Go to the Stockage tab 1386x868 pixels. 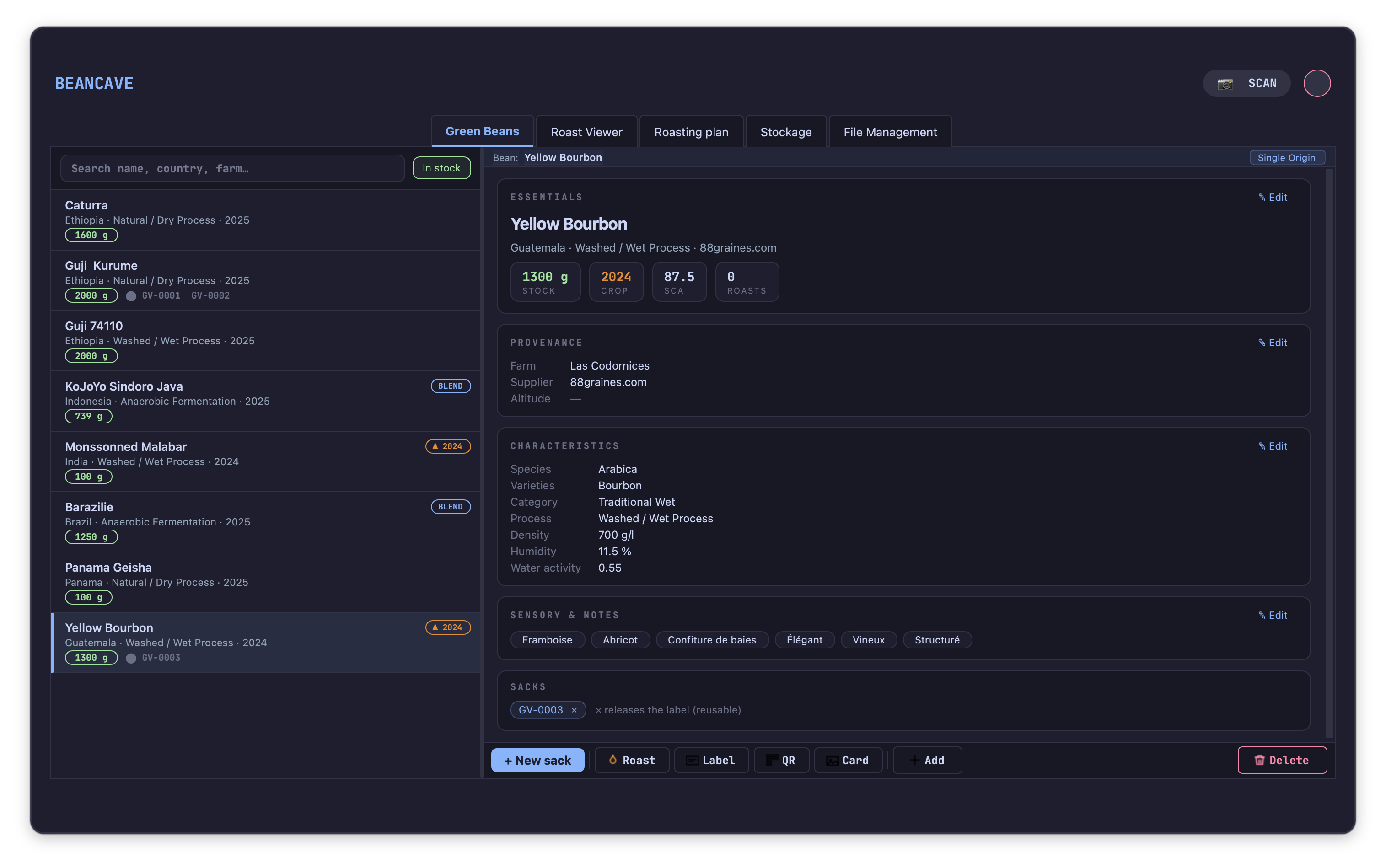785,131
